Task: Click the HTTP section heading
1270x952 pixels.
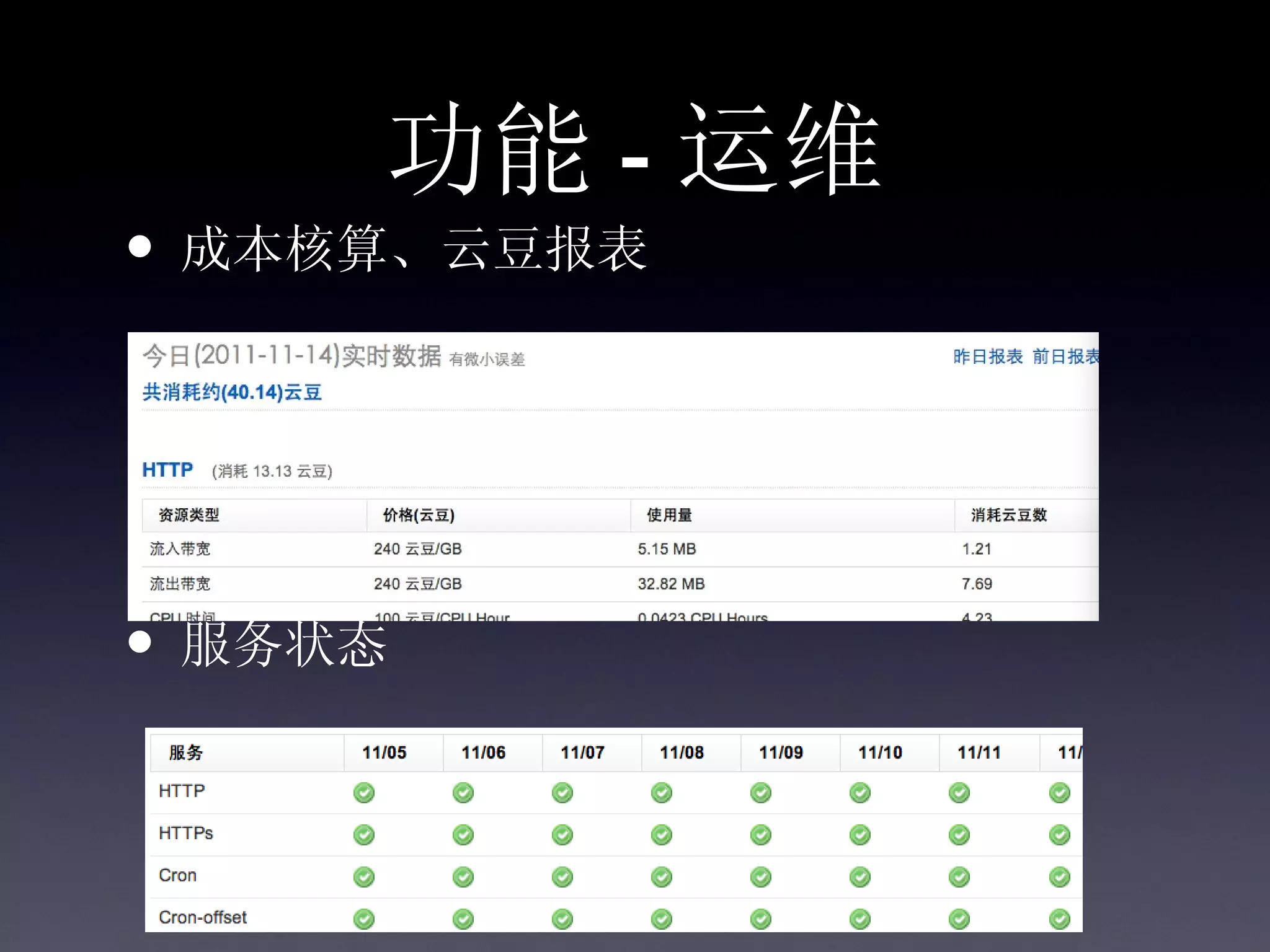Action: coord(167,470)
